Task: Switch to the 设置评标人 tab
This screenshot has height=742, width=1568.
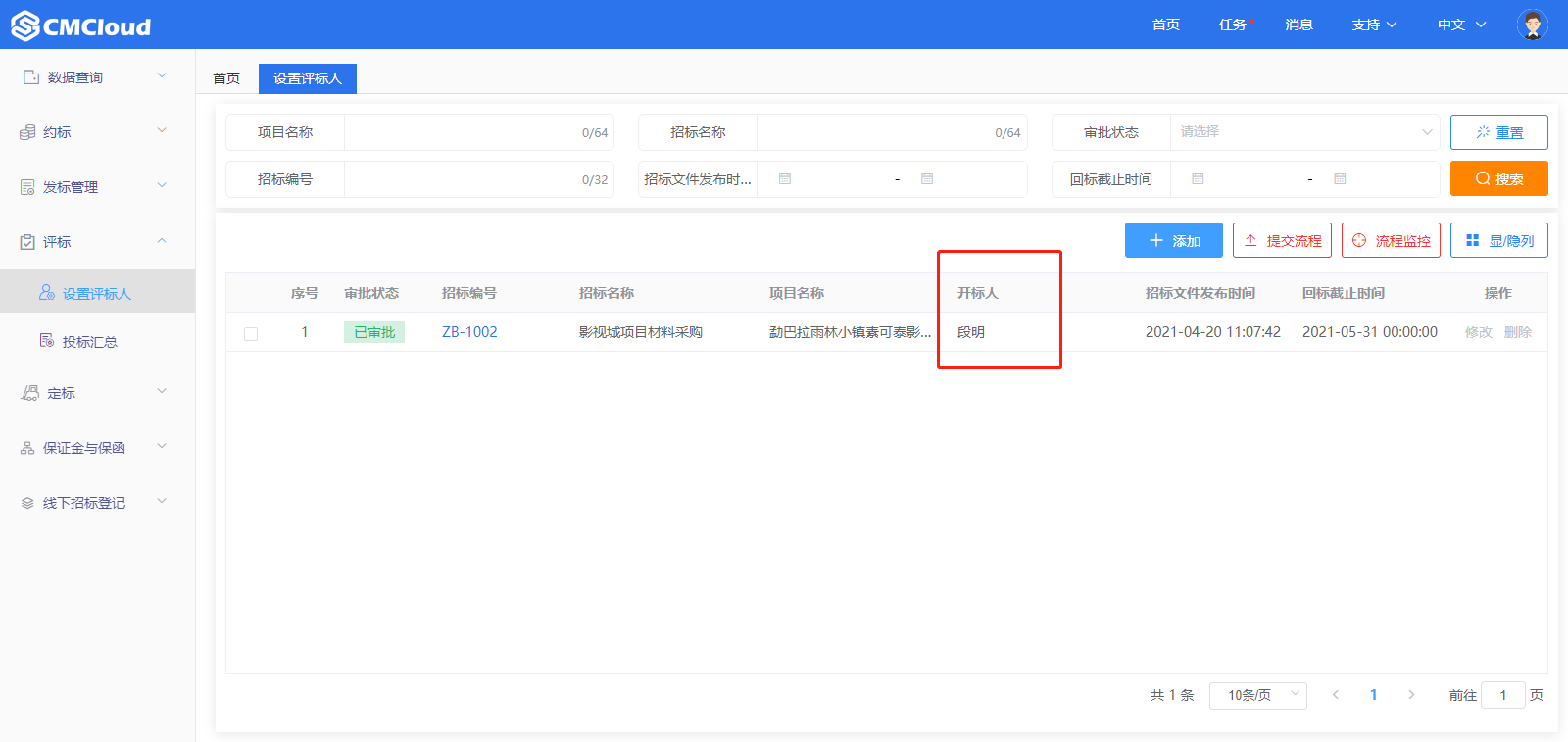Action: [x=308, y=78]
